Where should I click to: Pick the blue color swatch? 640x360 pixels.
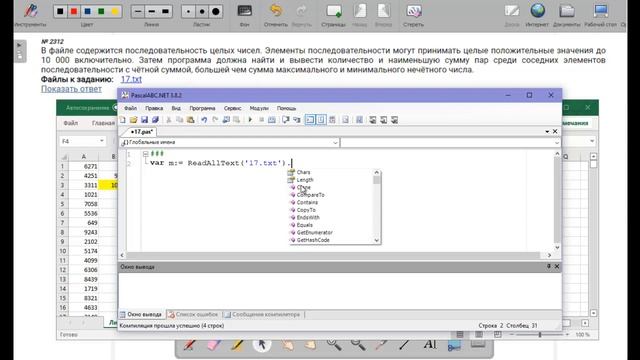point(87,11)
